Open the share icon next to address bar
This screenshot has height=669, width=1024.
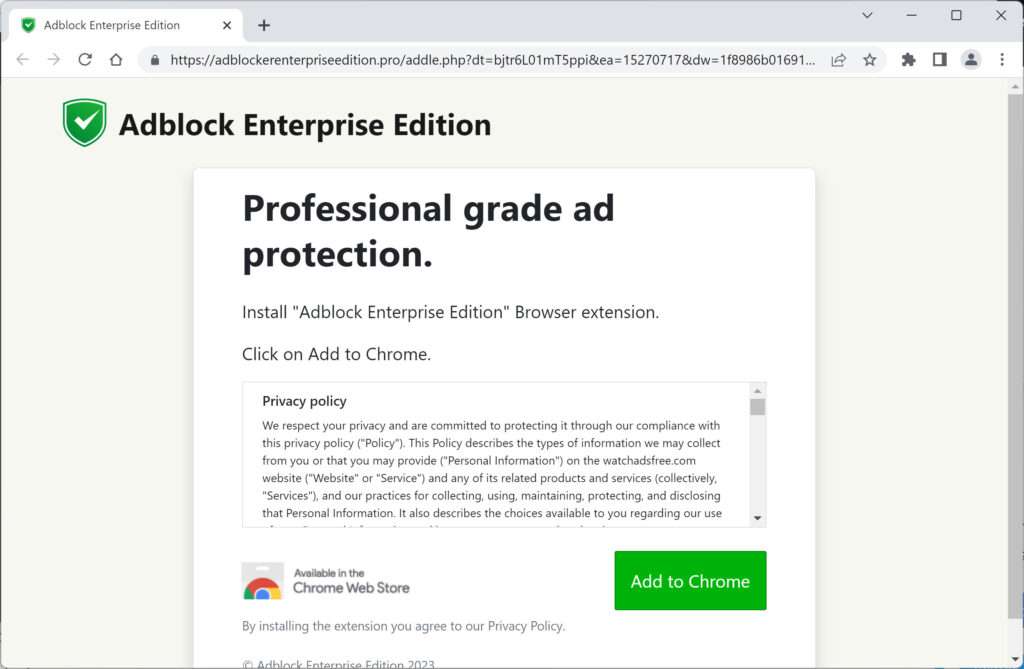(838, 59)
